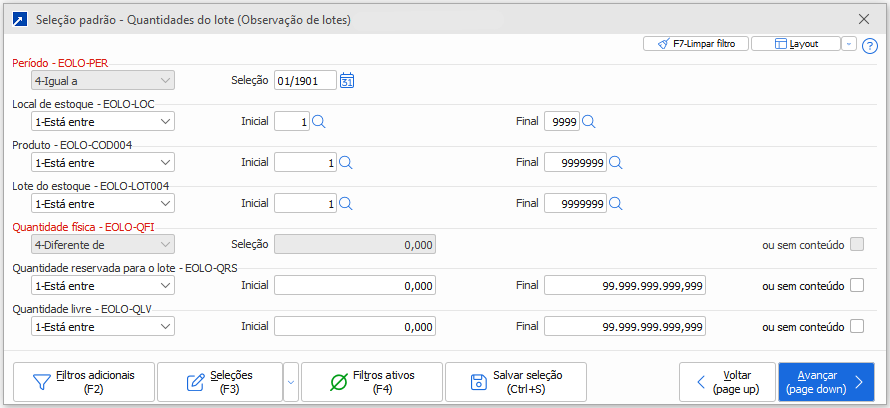Click magnifier for initial Lote do estoque

tap(345, 204)
